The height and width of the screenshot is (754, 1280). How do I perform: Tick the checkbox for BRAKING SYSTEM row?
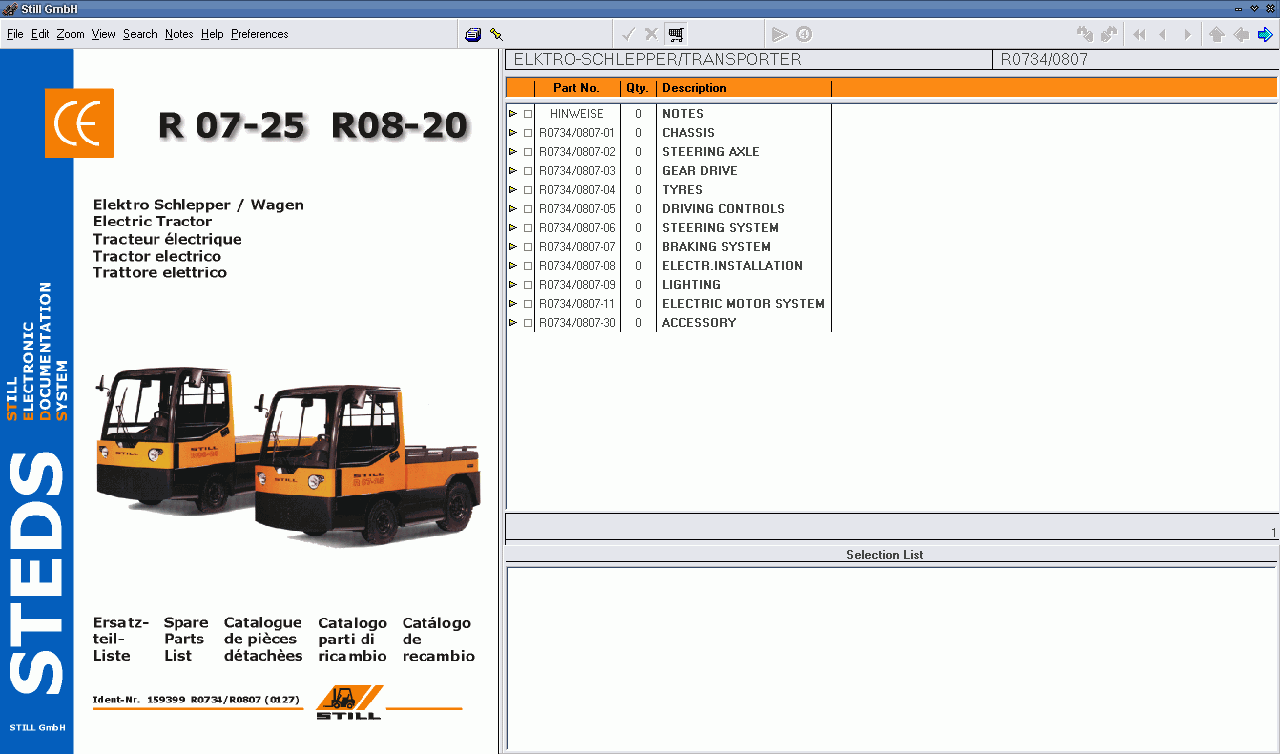tap(528, 247)
